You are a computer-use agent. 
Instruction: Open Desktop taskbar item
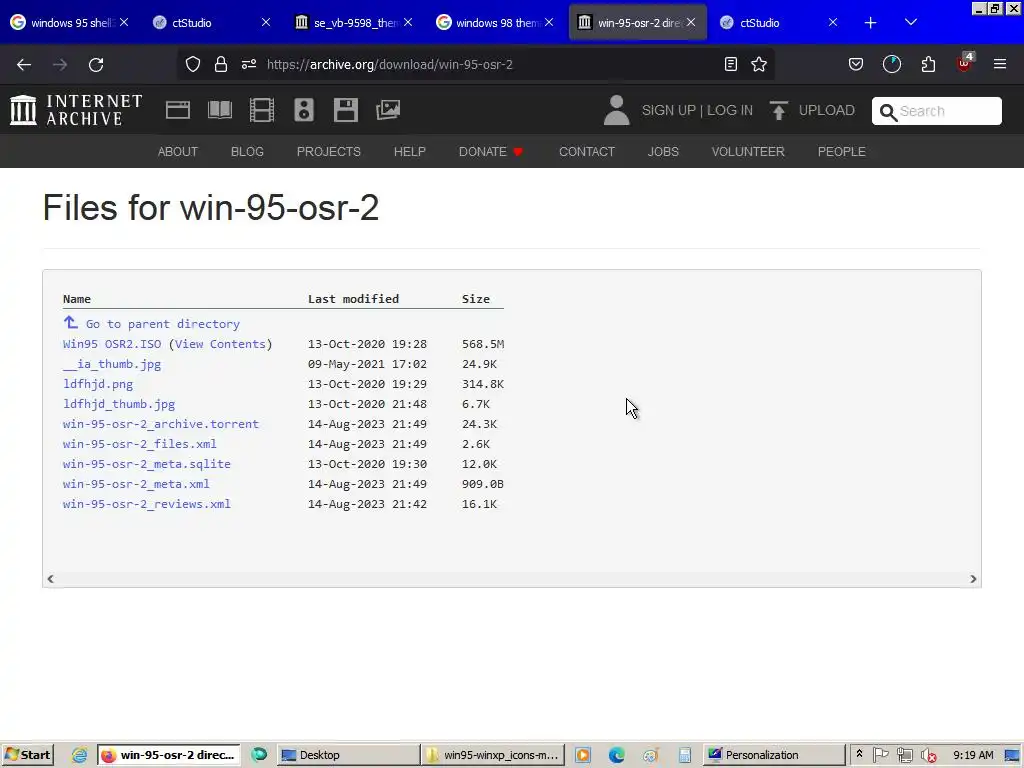(x=347, y=755)
